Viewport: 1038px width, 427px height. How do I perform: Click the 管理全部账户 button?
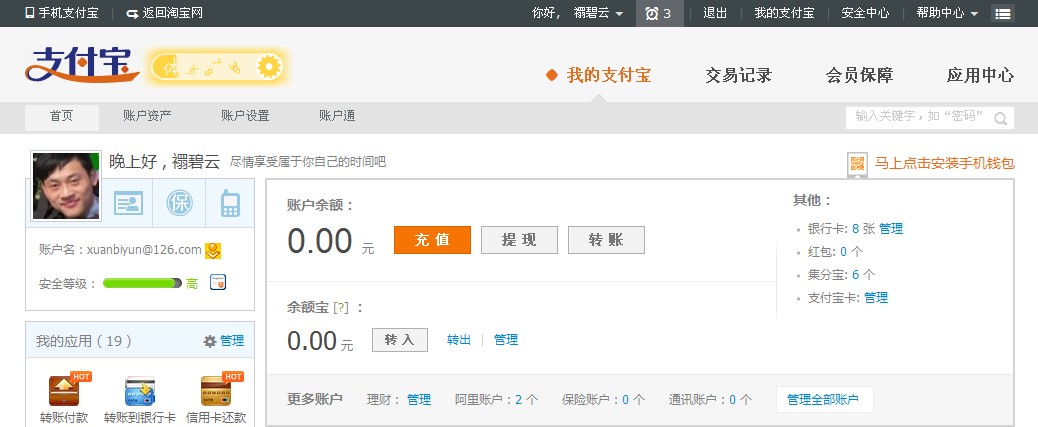824,400
